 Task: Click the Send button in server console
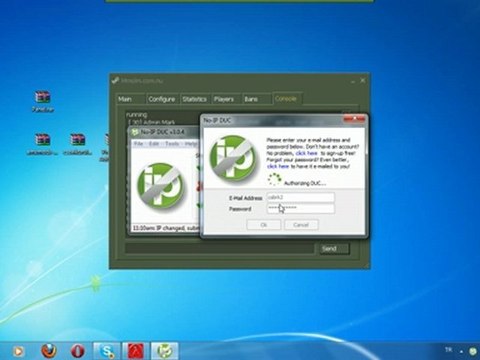point(334,249)
